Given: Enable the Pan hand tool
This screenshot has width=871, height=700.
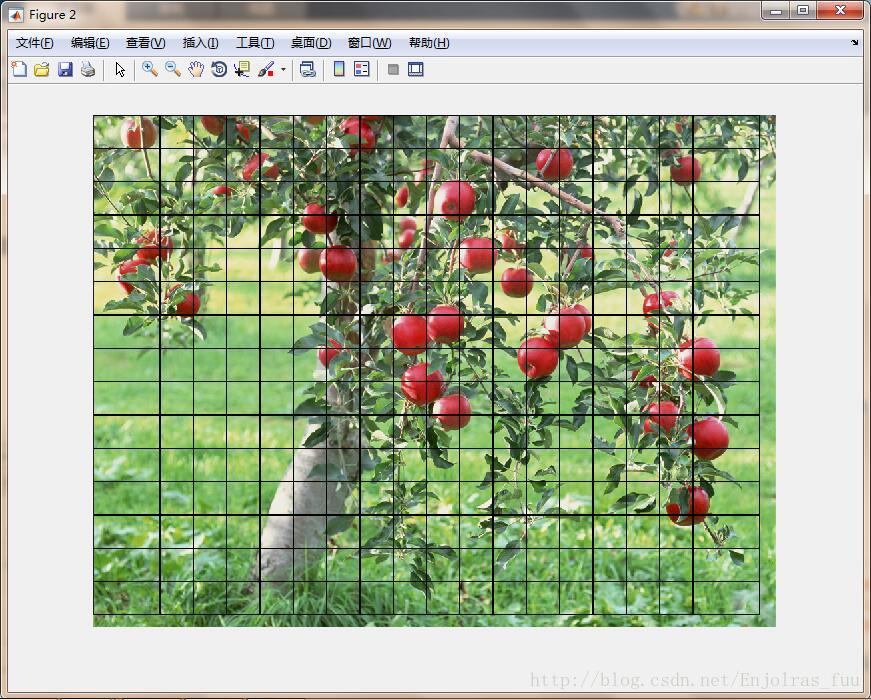Looking at the screenshot, I should [193, 69].
